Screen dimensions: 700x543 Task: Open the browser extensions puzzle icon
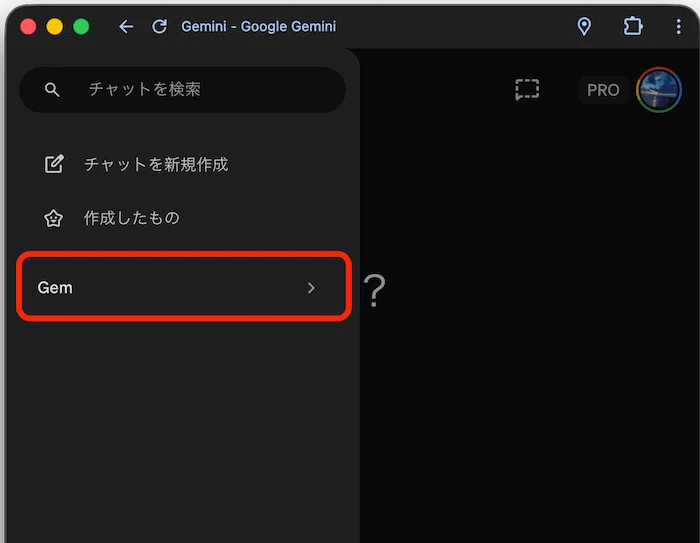633,26
